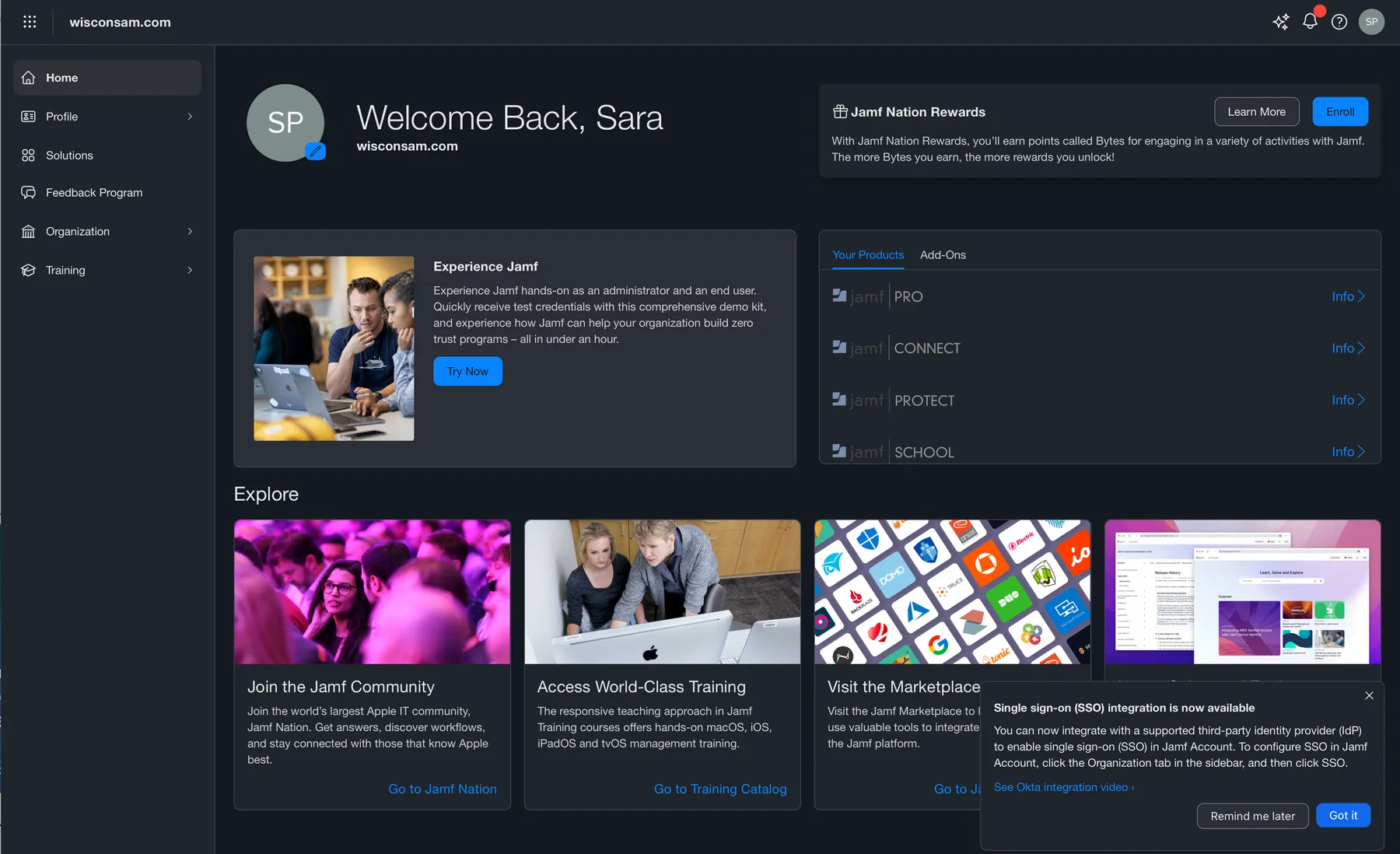Click the Enroll button
Viewport: 1400px width, 854px height.
click(x=1340, y=112)
